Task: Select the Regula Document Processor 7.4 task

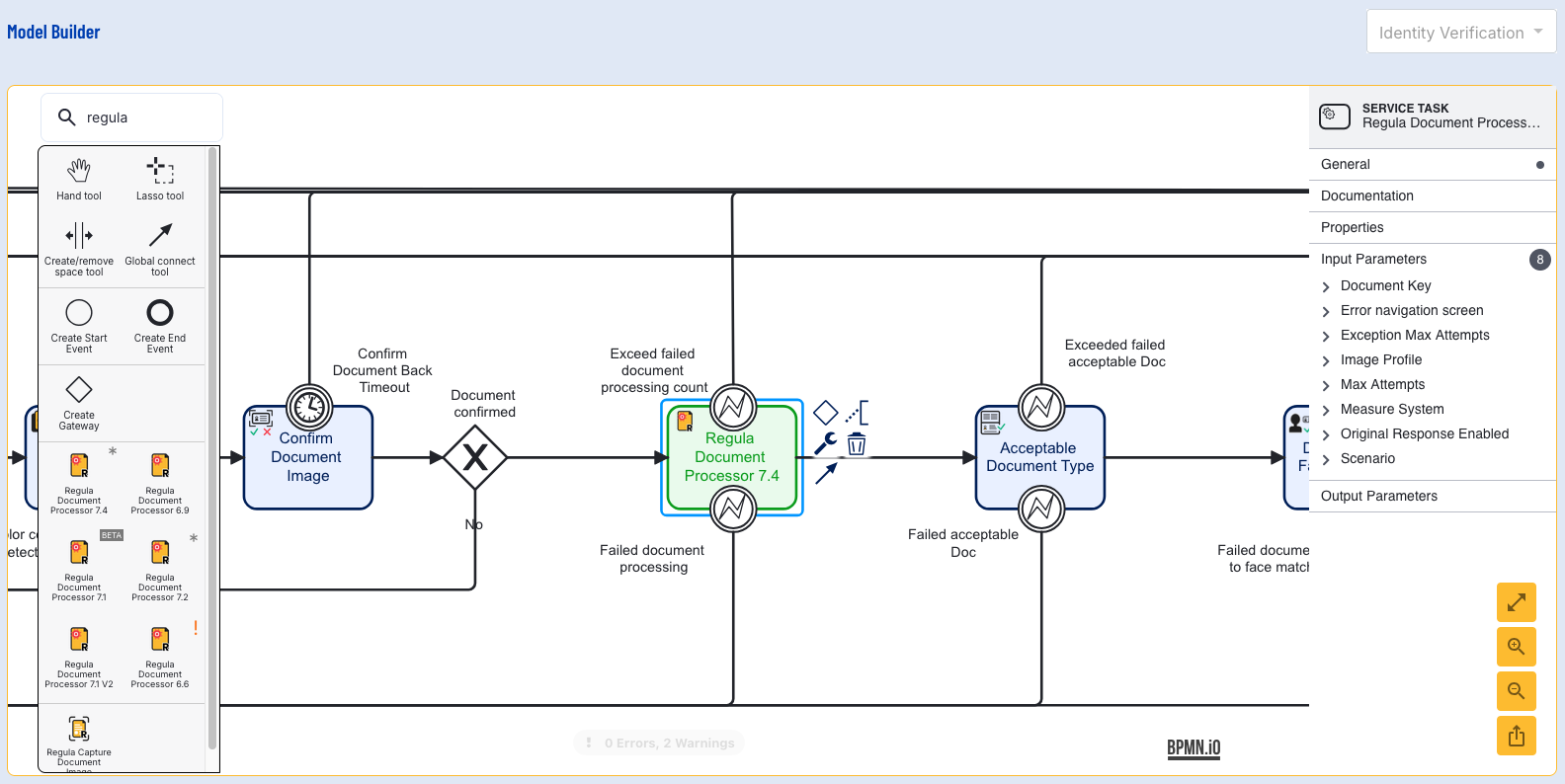Action: coord(731,457)
